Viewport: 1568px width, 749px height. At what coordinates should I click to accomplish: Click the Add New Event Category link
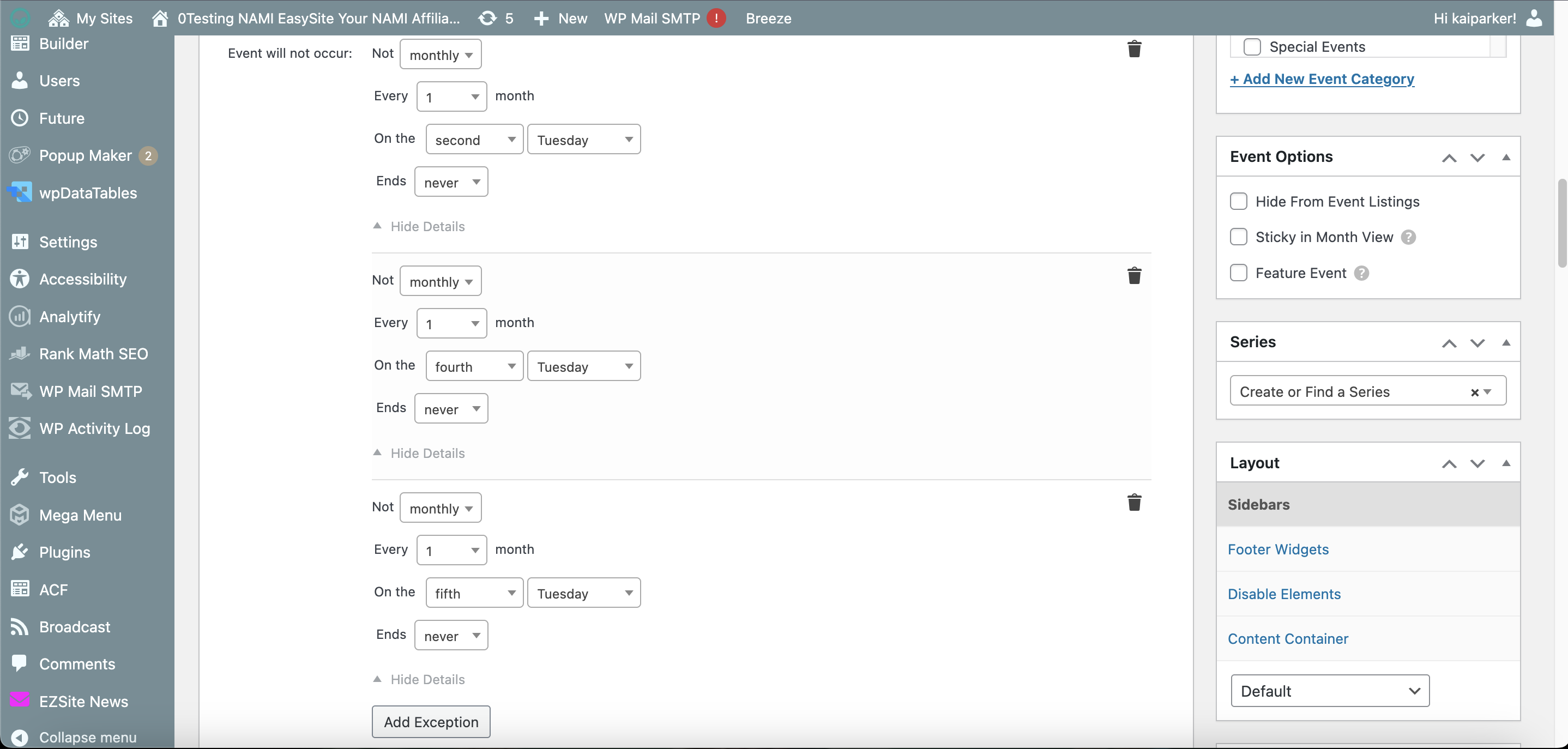pyautogui.click(x=1322, y=79)
